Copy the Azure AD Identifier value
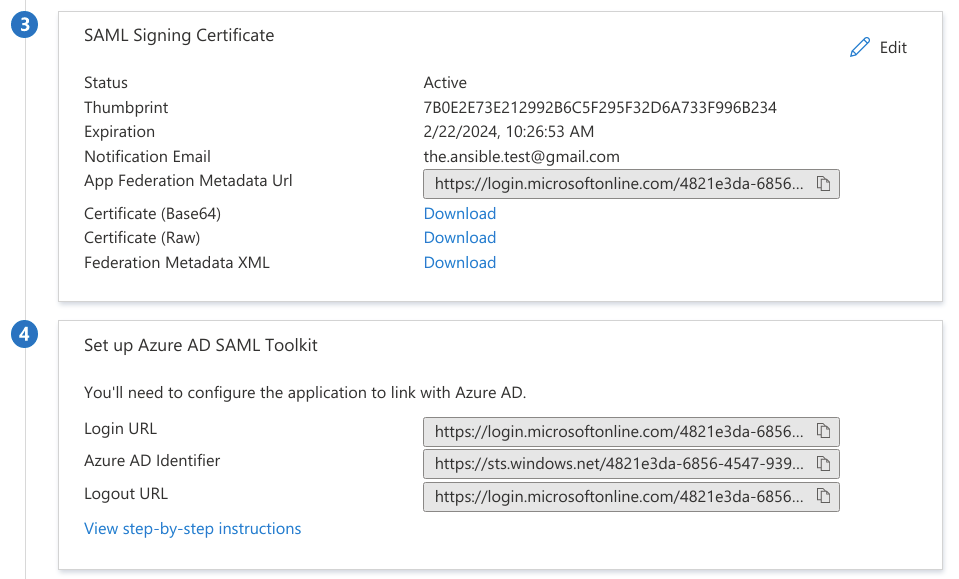The image size is (959, 579). pos(823,464)
